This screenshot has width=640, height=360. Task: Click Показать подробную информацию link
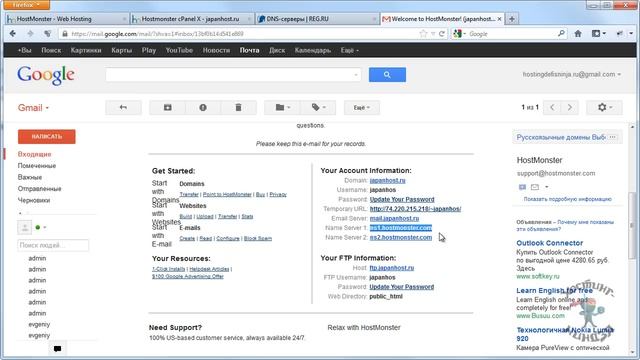(567, 199)
